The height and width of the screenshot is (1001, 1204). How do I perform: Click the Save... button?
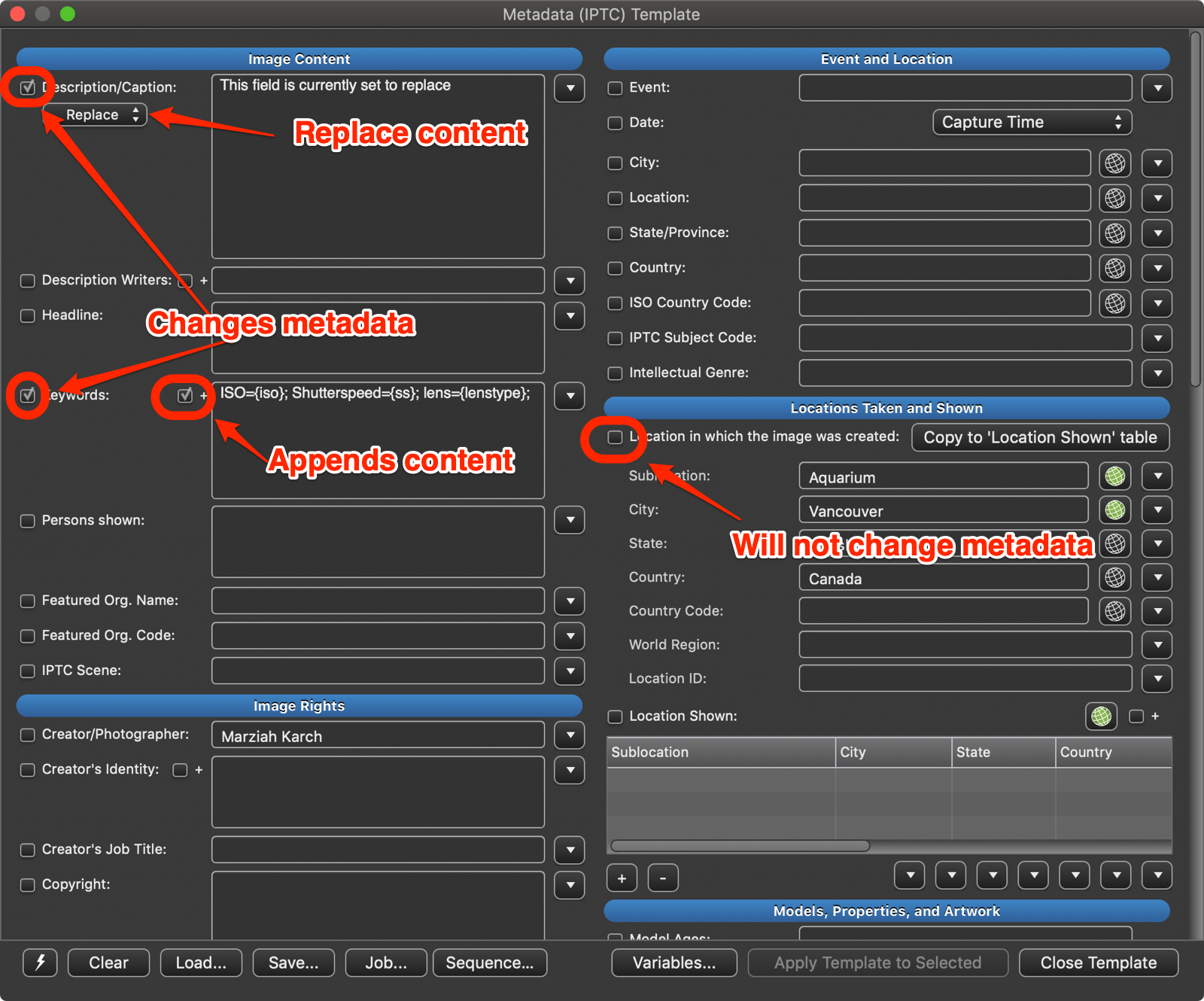coord(293,963)
